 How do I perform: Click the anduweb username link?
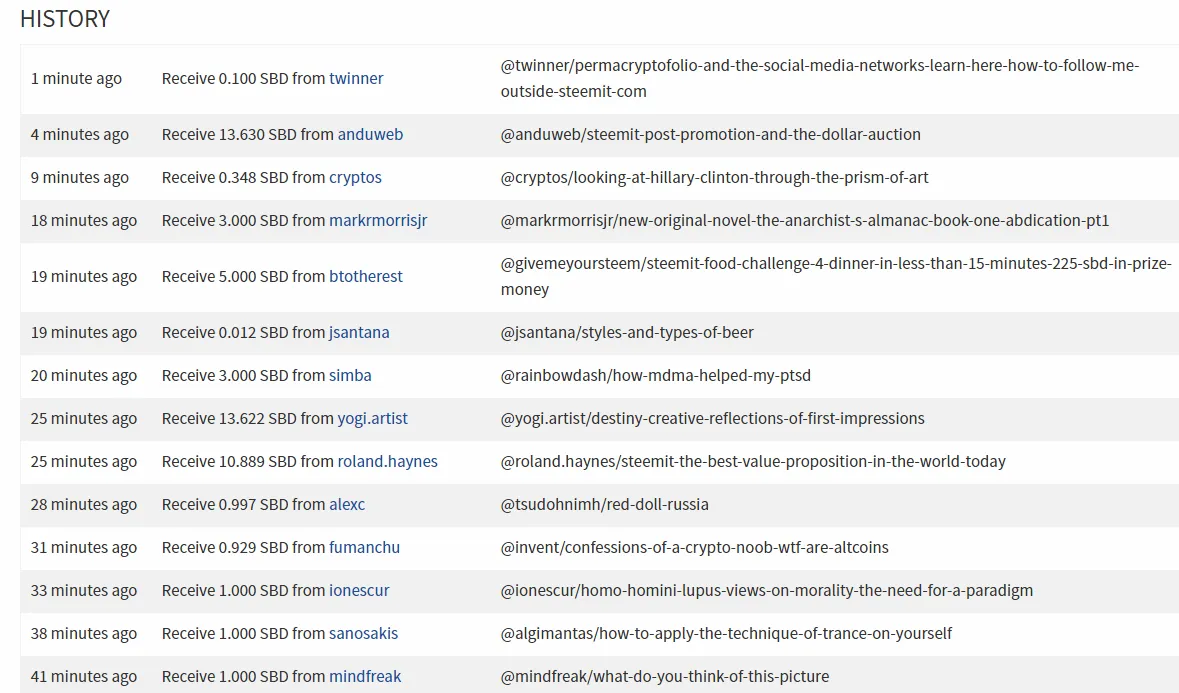[x=370, y=134]
